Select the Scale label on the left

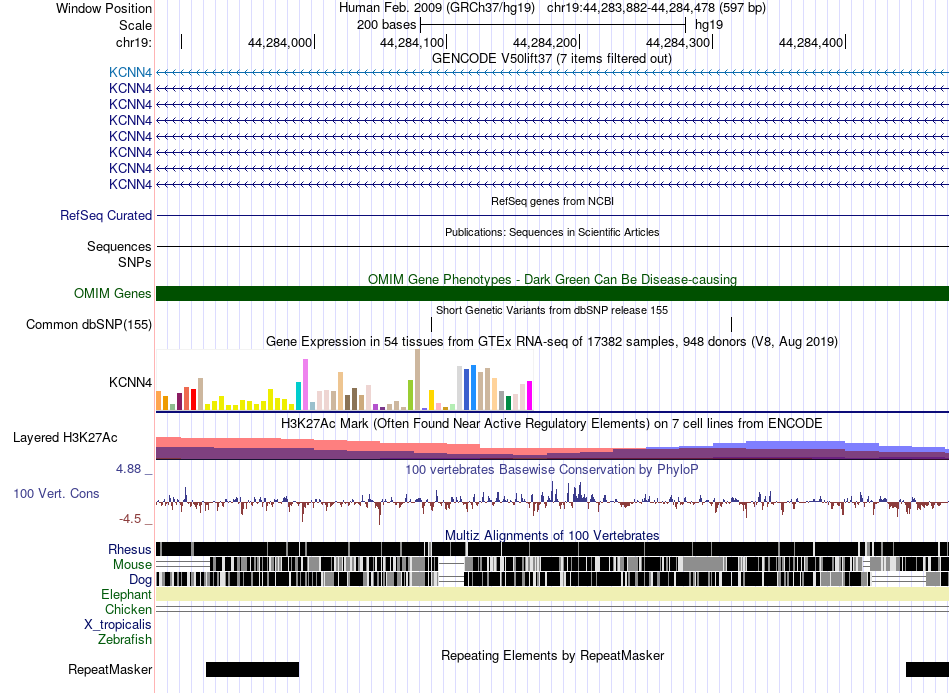(135, 25)
